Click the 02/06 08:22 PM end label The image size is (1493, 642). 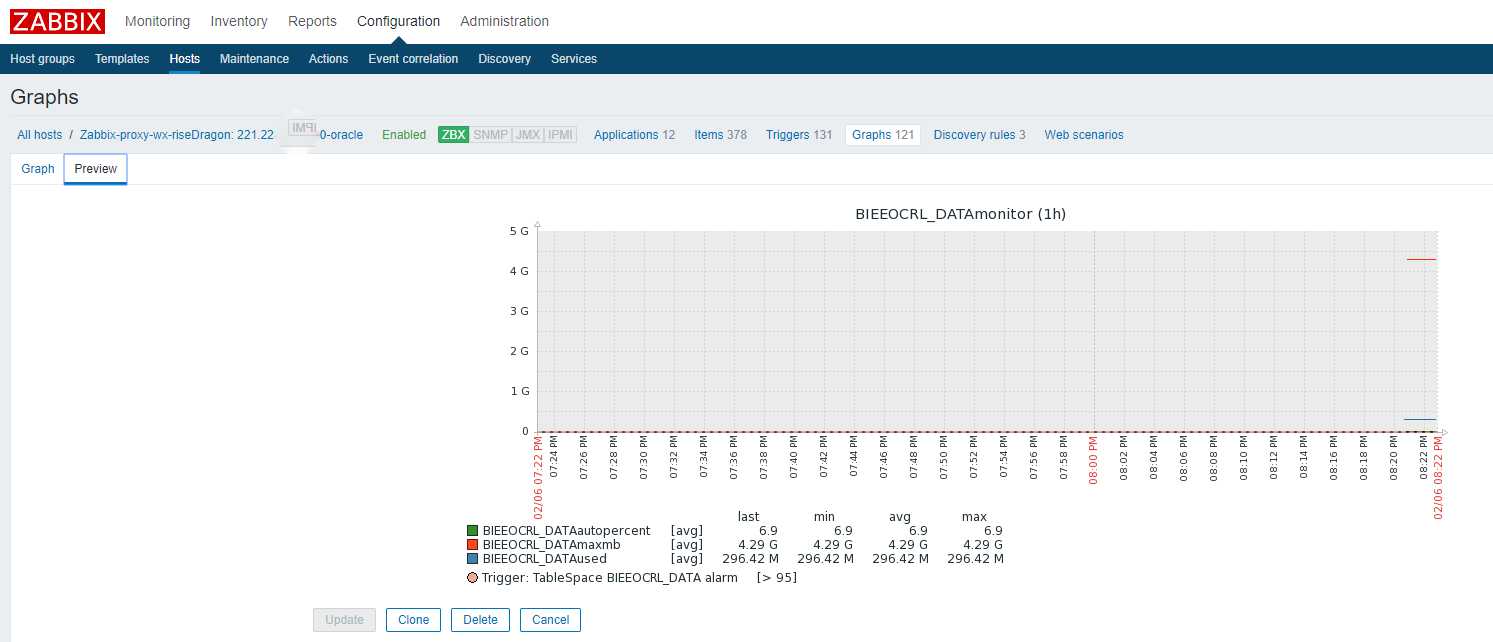(x=1439, y=479)
